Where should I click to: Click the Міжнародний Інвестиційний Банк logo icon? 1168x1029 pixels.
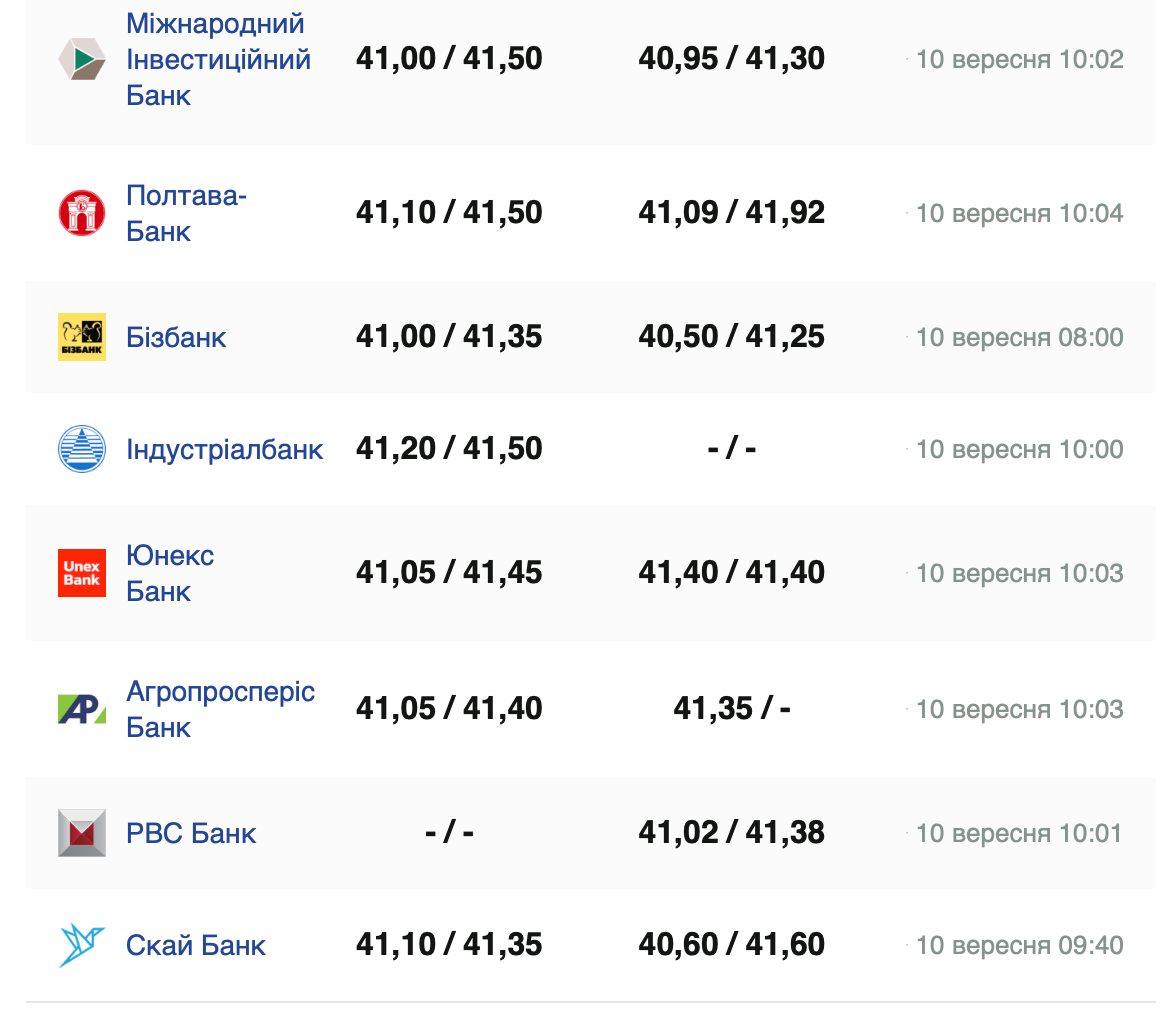click(x=81, y=59)
